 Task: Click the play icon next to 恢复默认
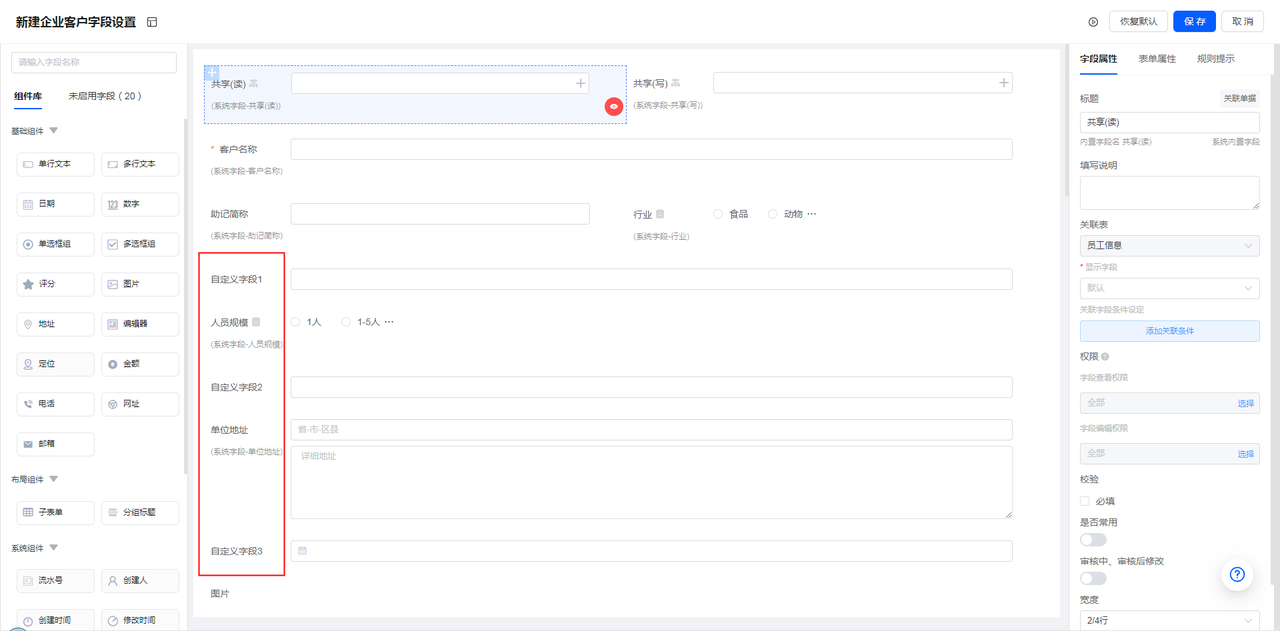pos(1093,22)
